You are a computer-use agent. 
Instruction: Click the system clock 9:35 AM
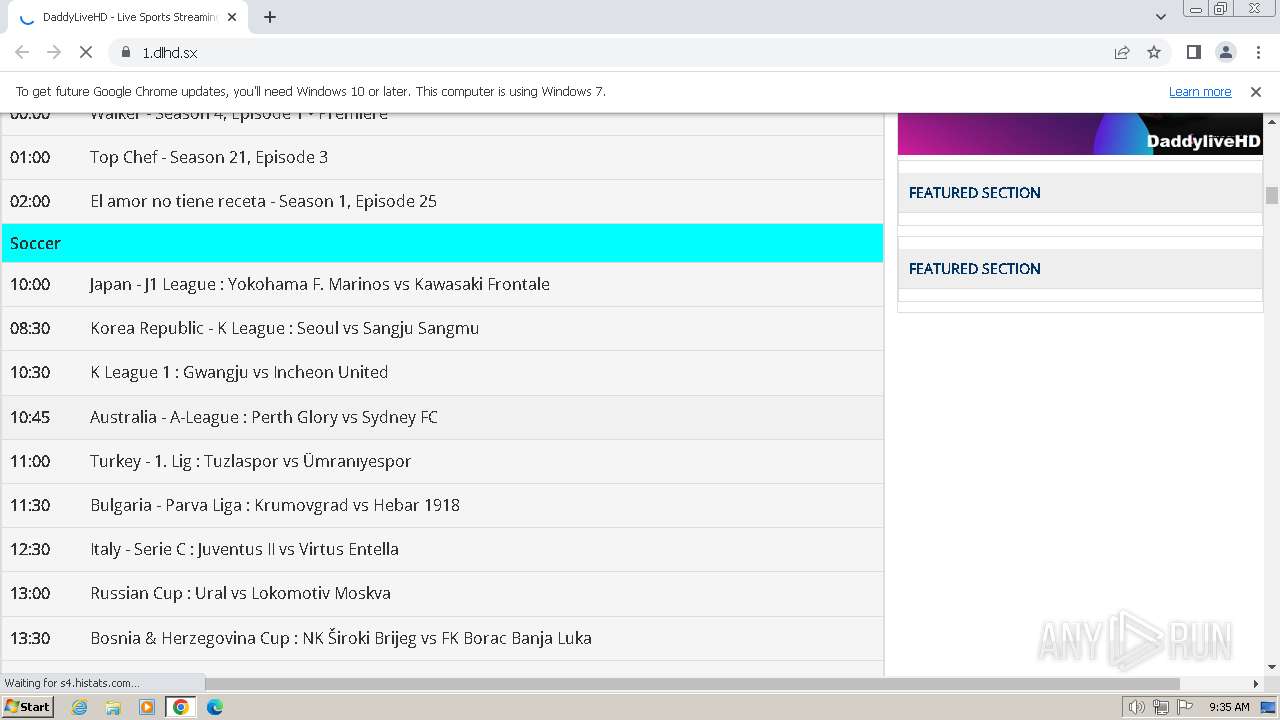1229,707
